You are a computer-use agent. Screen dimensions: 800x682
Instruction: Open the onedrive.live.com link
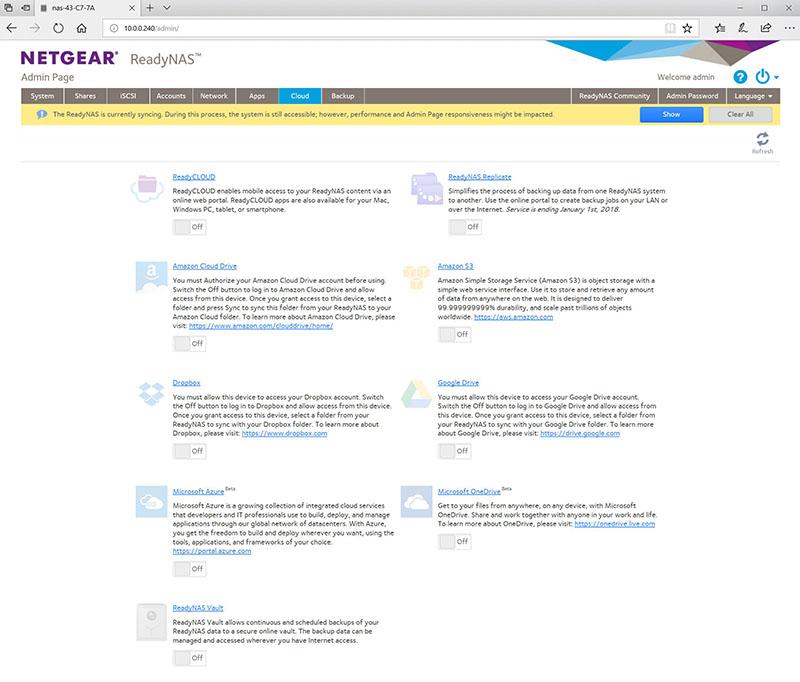614,524
